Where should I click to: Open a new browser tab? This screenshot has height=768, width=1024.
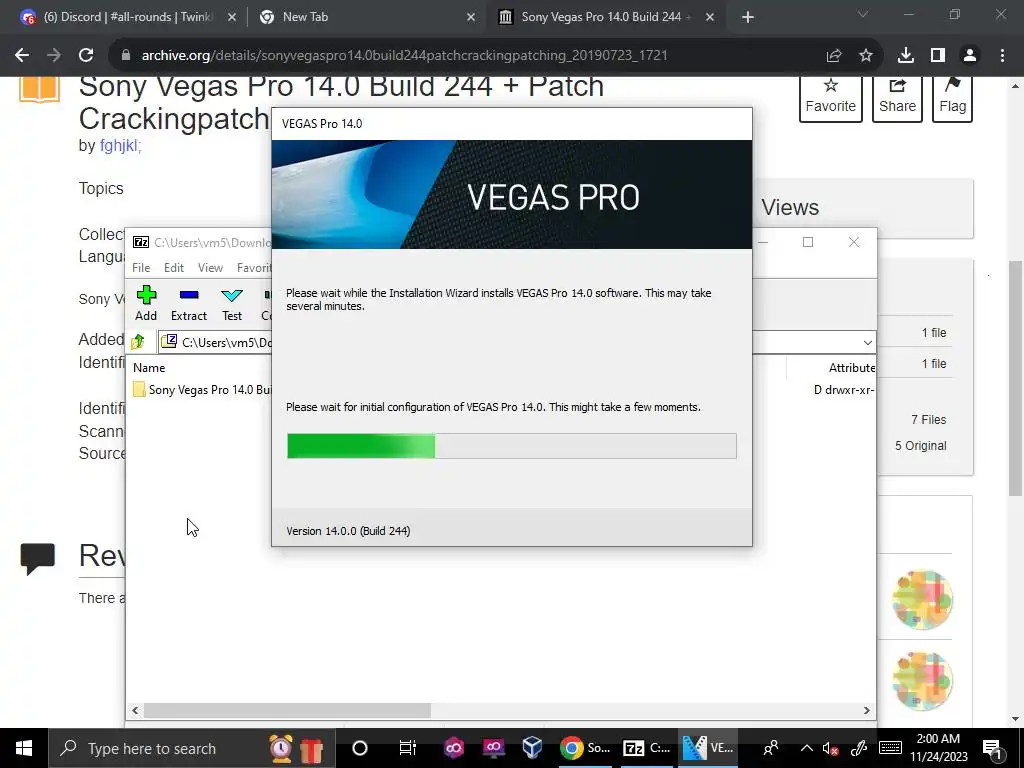[748, 17]
